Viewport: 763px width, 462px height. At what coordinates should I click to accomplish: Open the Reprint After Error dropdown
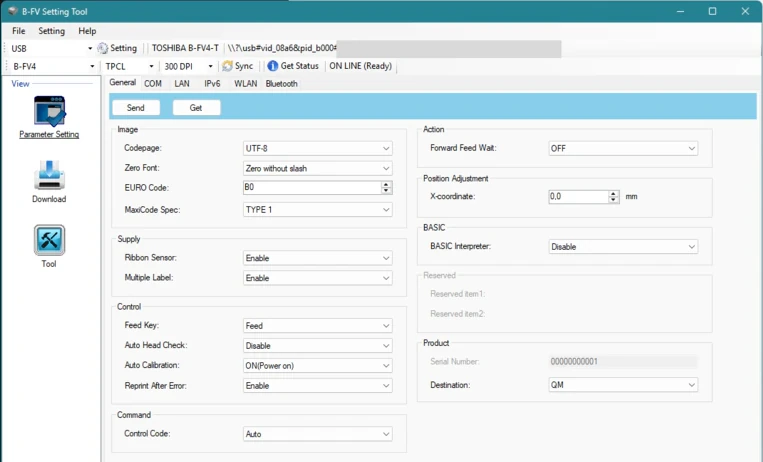318,386
